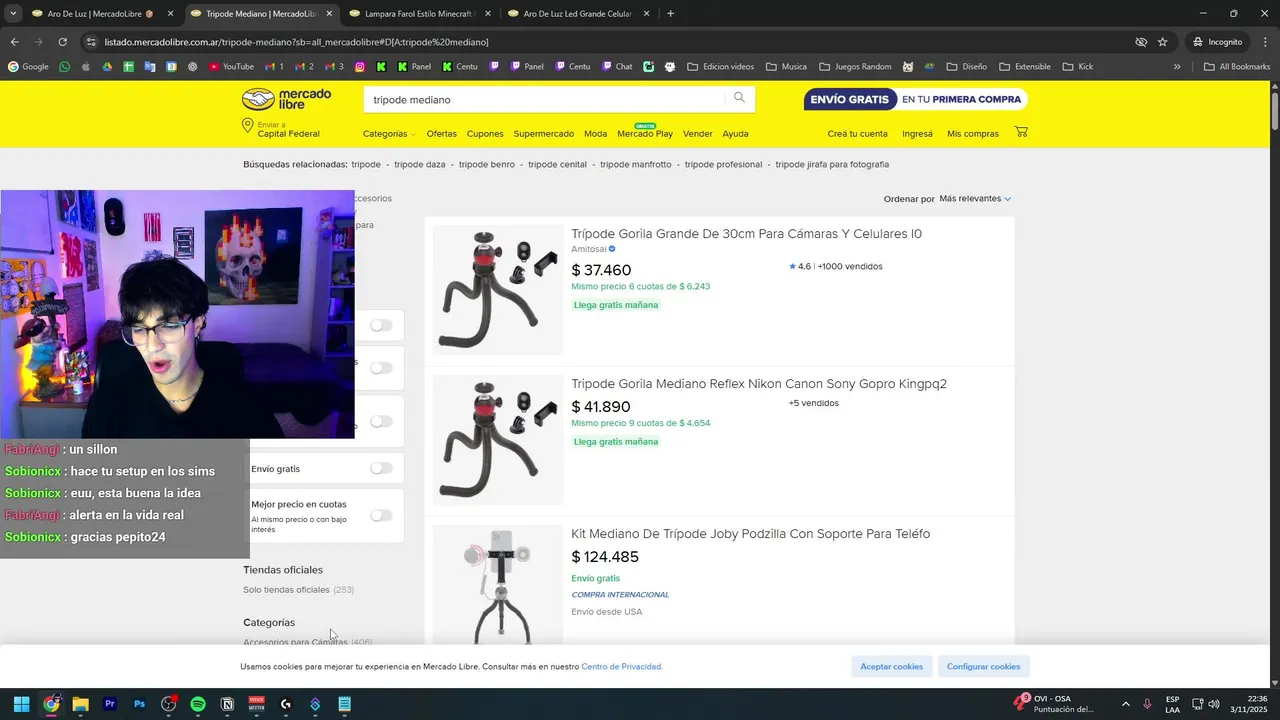This screenshot has height=720, width=1280.
Task: Click Configurar cookies
Action: click(x=984, y=666)
